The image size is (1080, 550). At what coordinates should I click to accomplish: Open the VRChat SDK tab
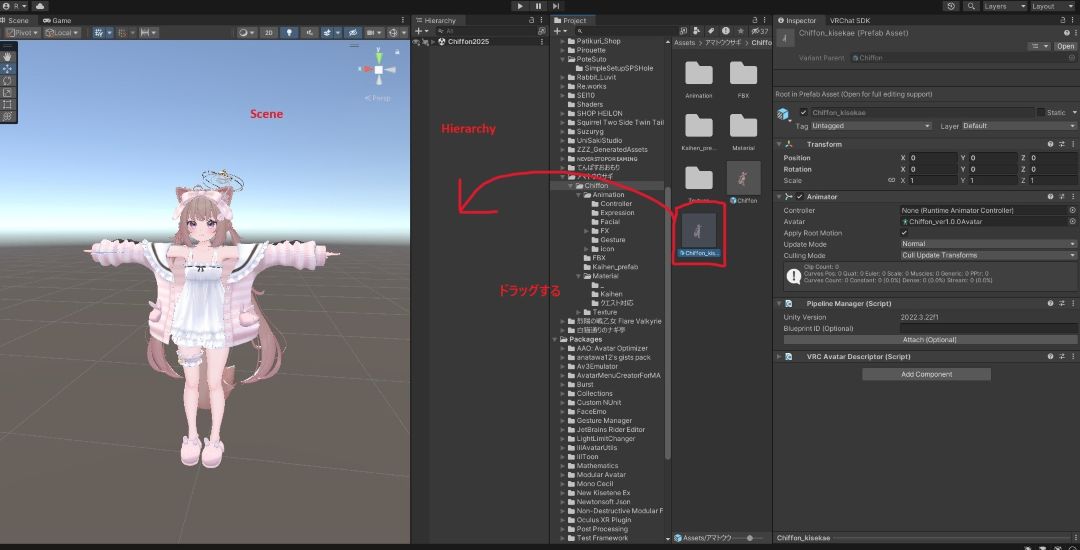850,20
